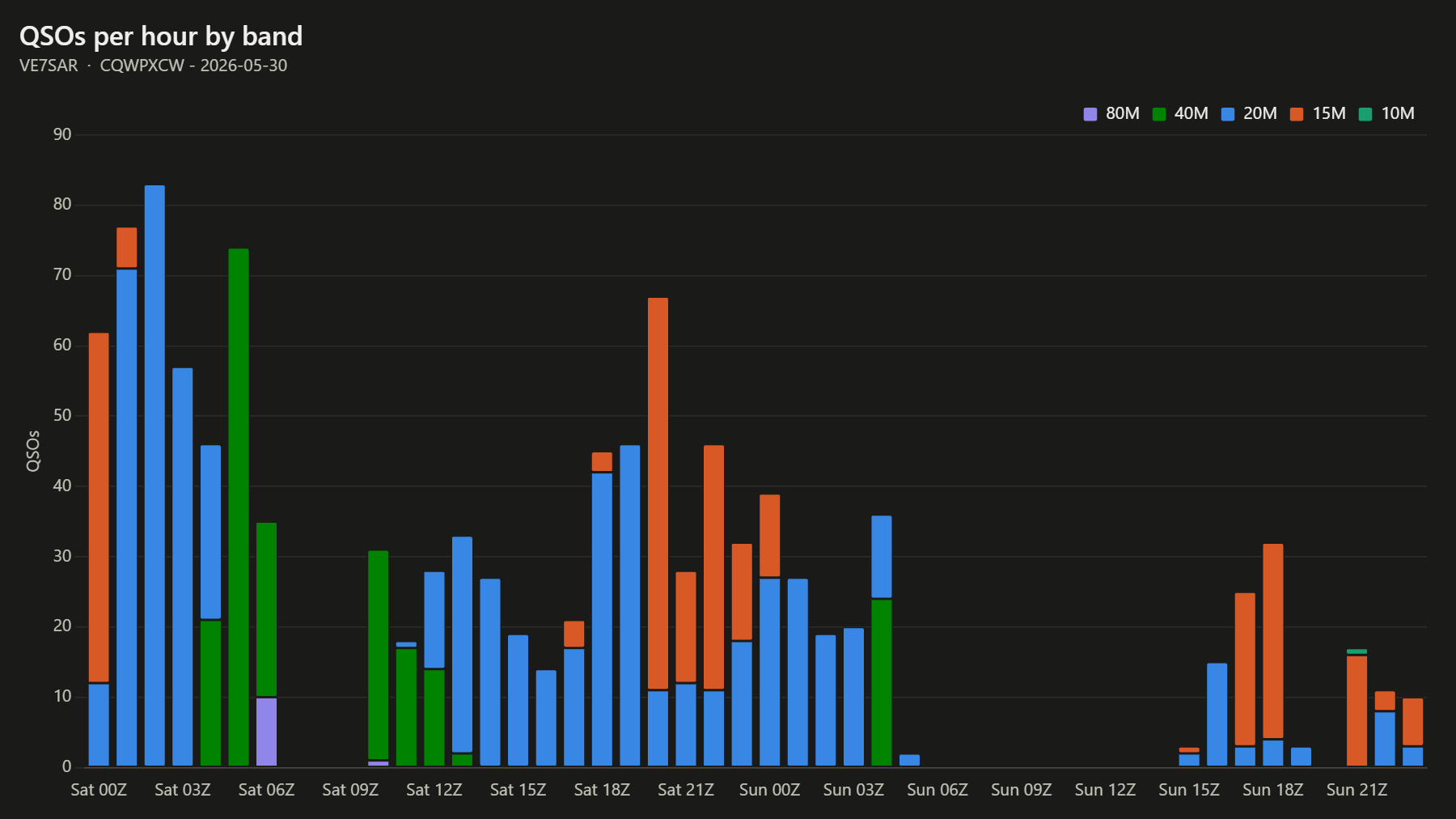Click the 'Sat 18Z' x-axis label

(602, 790)
